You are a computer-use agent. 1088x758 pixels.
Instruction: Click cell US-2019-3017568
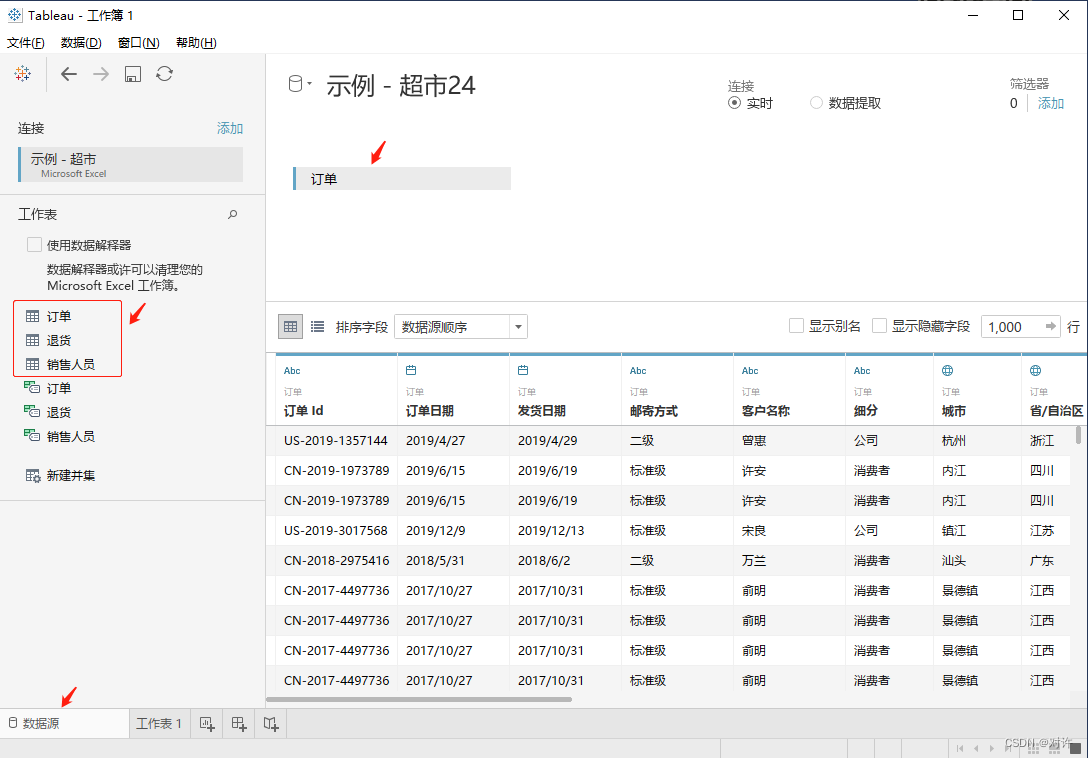tap(336, 530)
